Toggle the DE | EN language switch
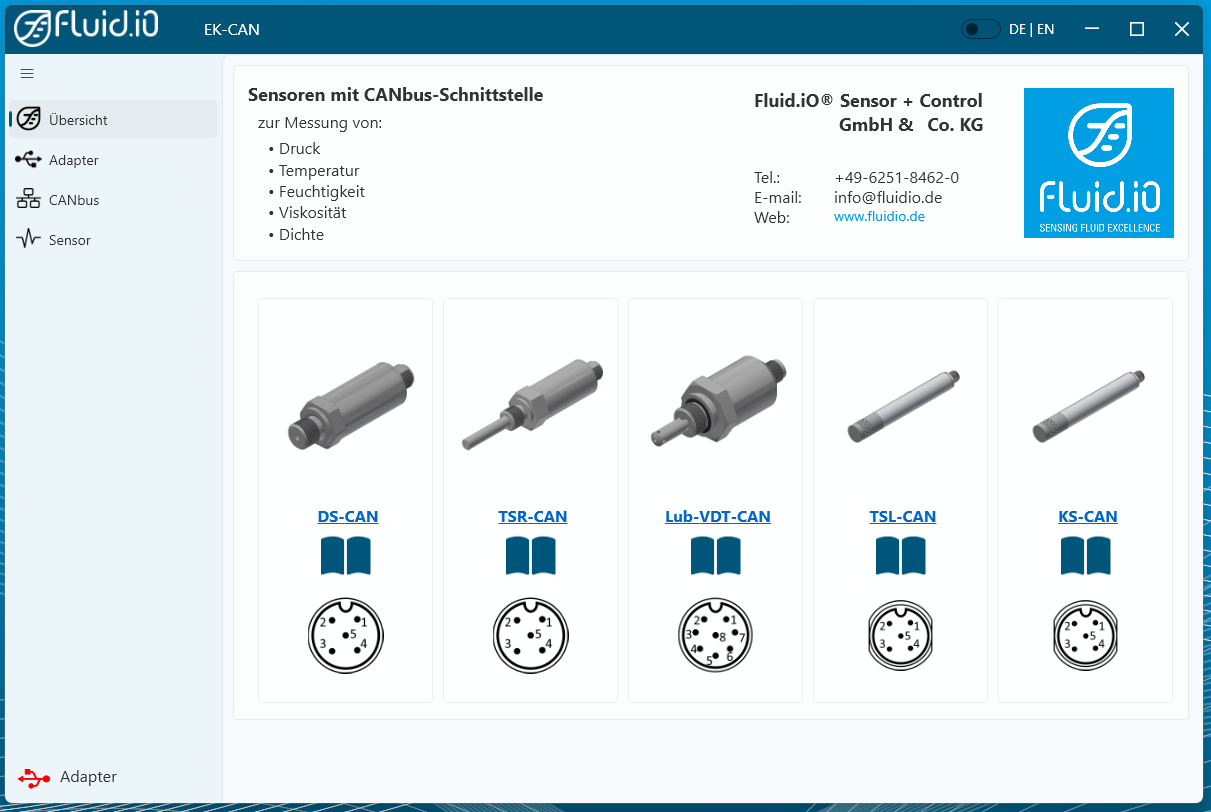 [x=980, y=29]
